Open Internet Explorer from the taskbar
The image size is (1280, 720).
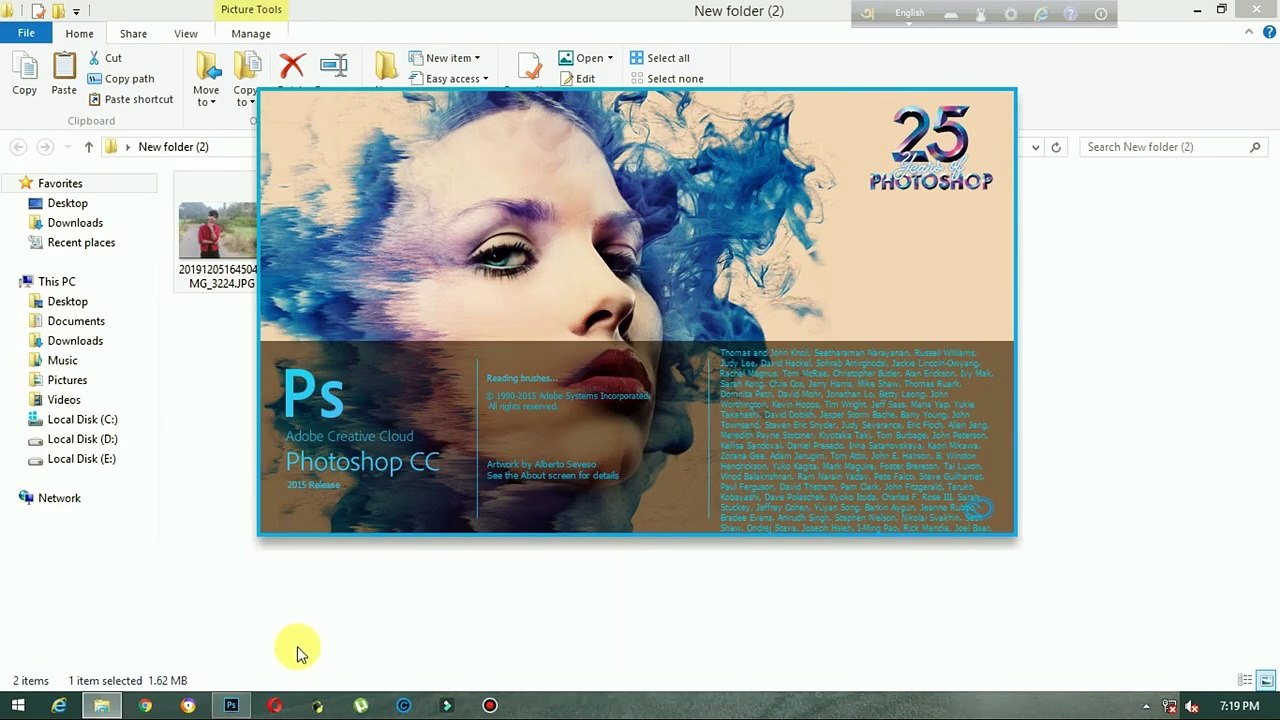click(x=59, y=706)
